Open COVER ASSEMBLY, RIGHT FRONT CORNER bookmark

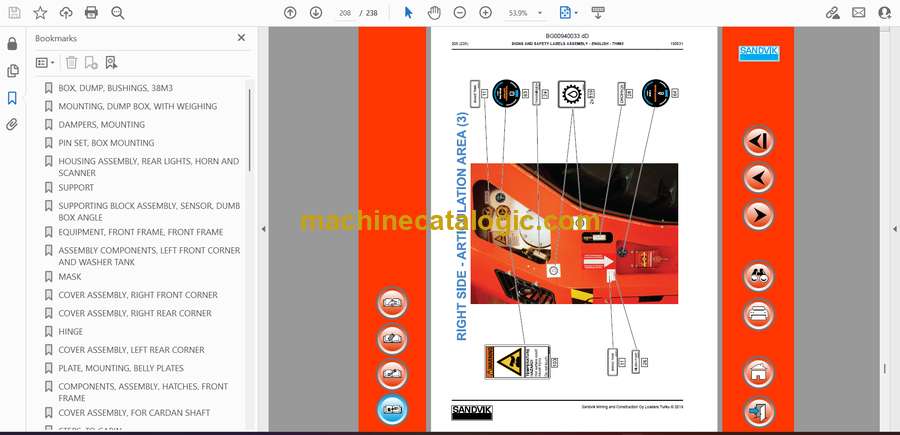click(x=138, y=295)
